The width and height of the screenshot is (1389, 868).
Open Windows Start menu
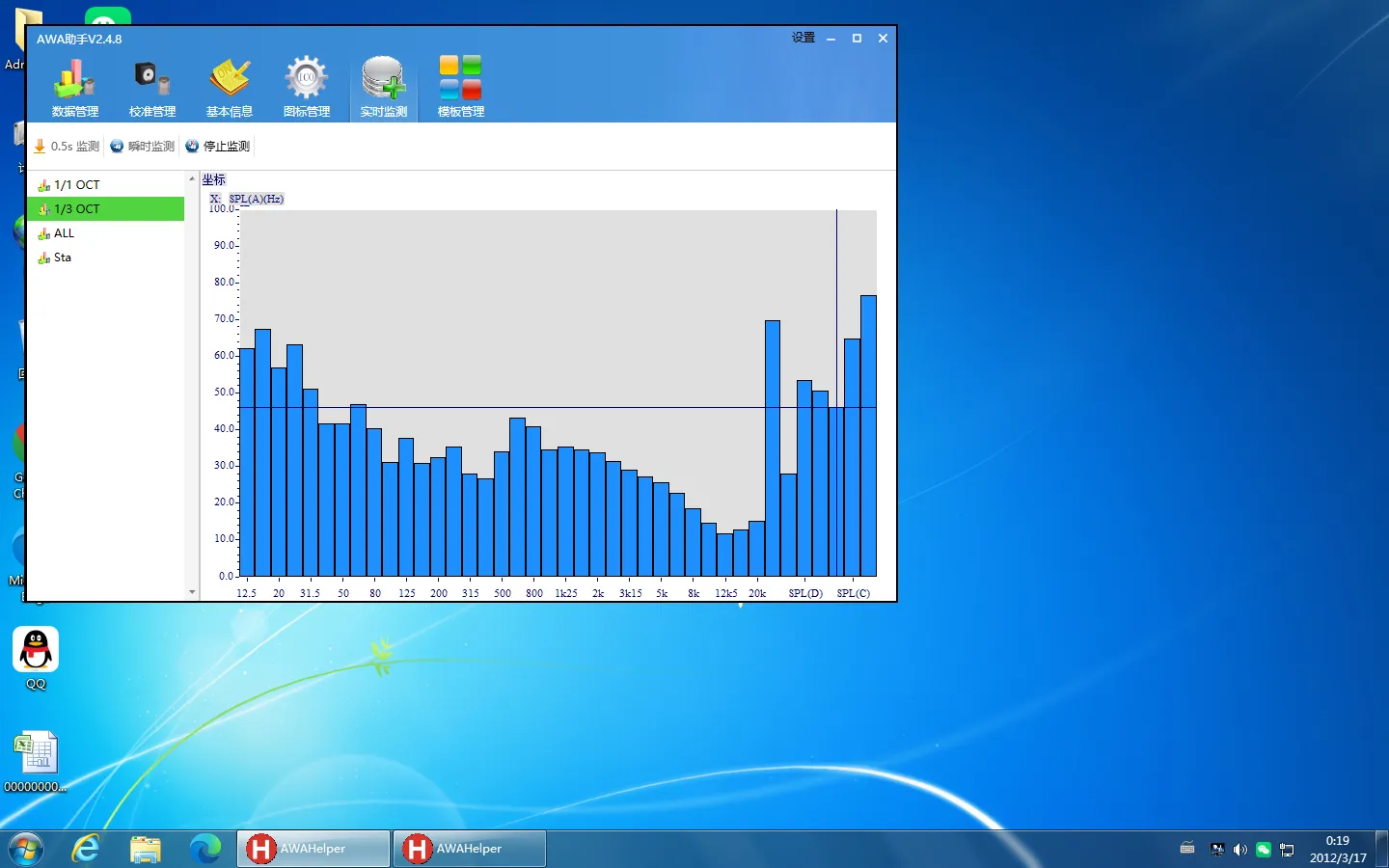coord(26,849)
